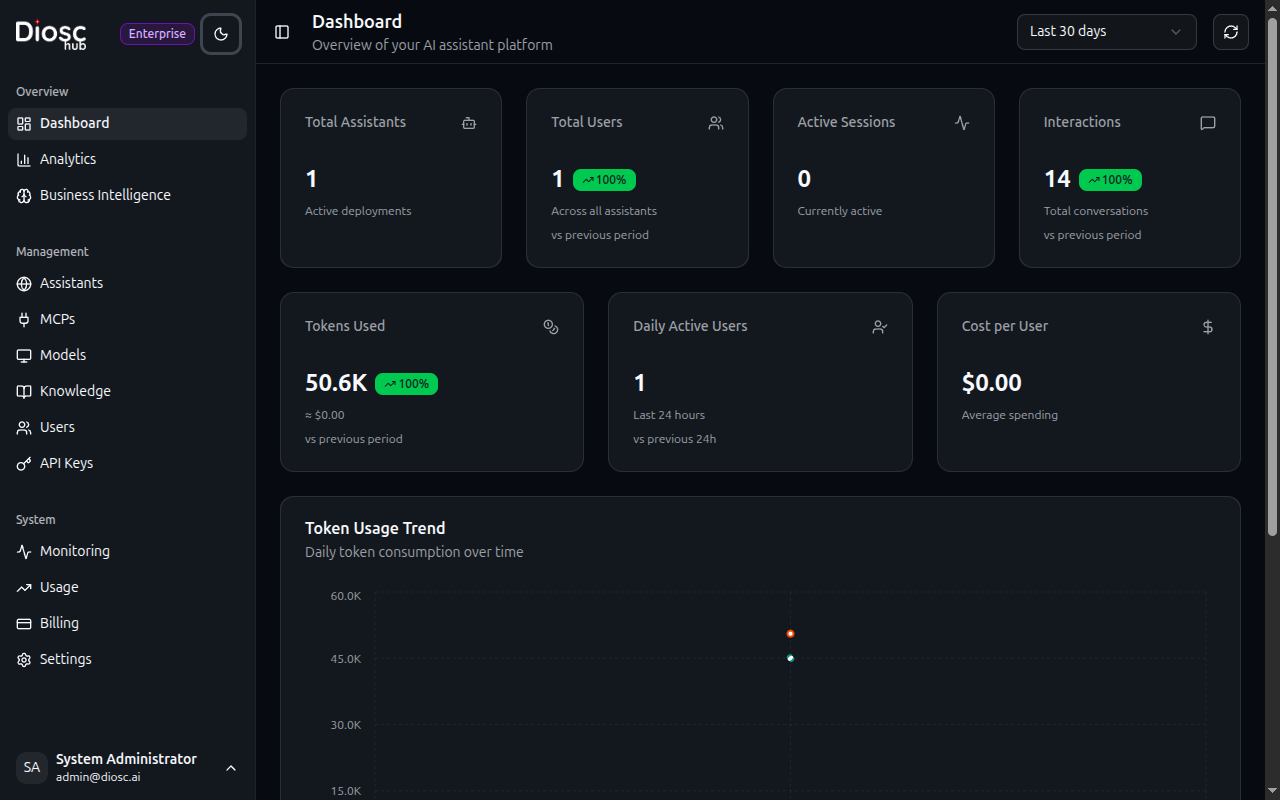The width and height of the screenshot is (1280, 800).
Task: Select the MCPs plug icon in sidebar
Action: click(23, 318)
